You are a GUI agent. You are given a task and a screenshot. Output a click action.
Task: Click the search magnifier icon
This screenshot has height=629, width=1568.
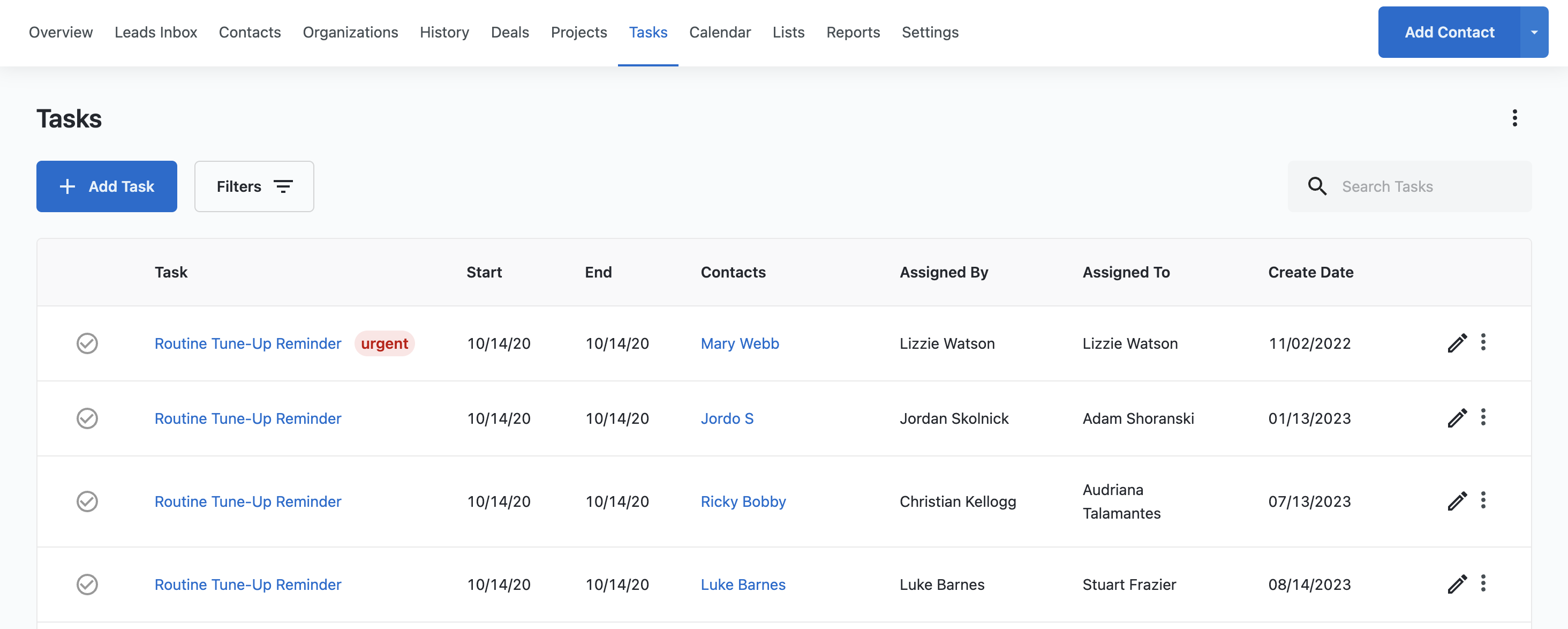tap(1317, 186)
